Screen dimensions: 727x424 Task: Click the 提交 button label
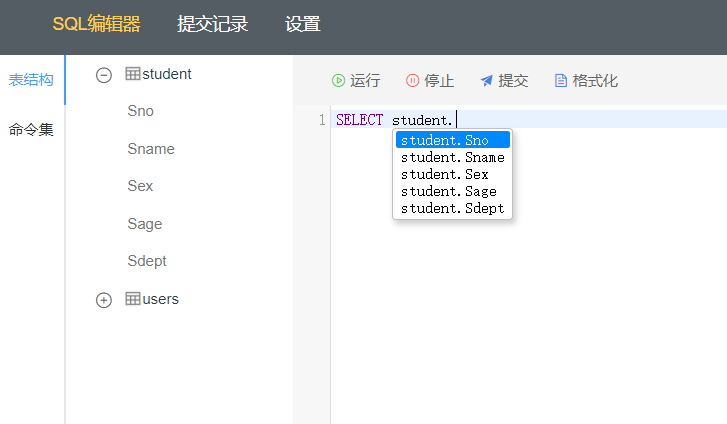(x=513, y=81)
